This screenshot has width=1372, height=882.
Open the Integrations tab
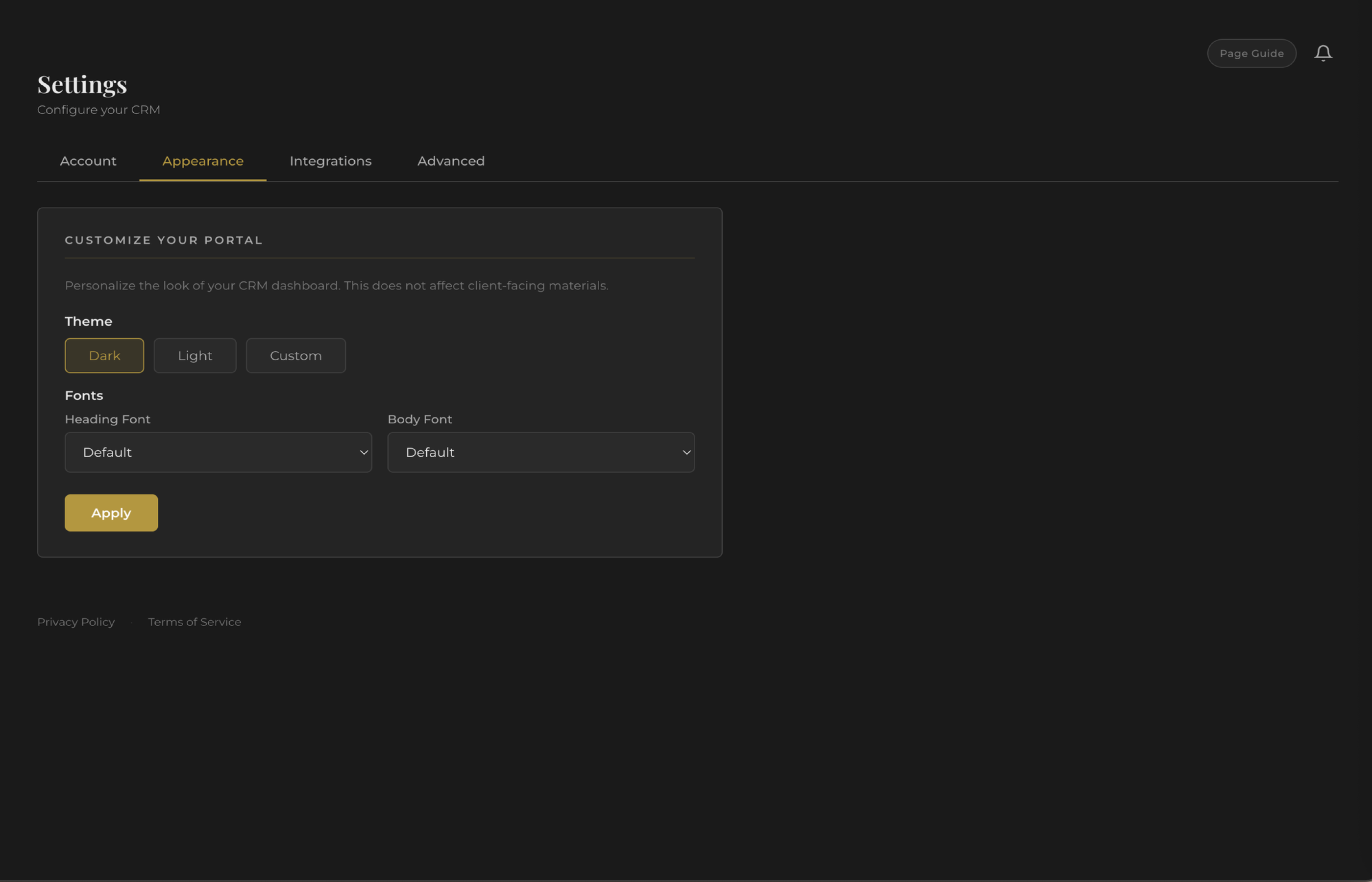click(330, 161)
